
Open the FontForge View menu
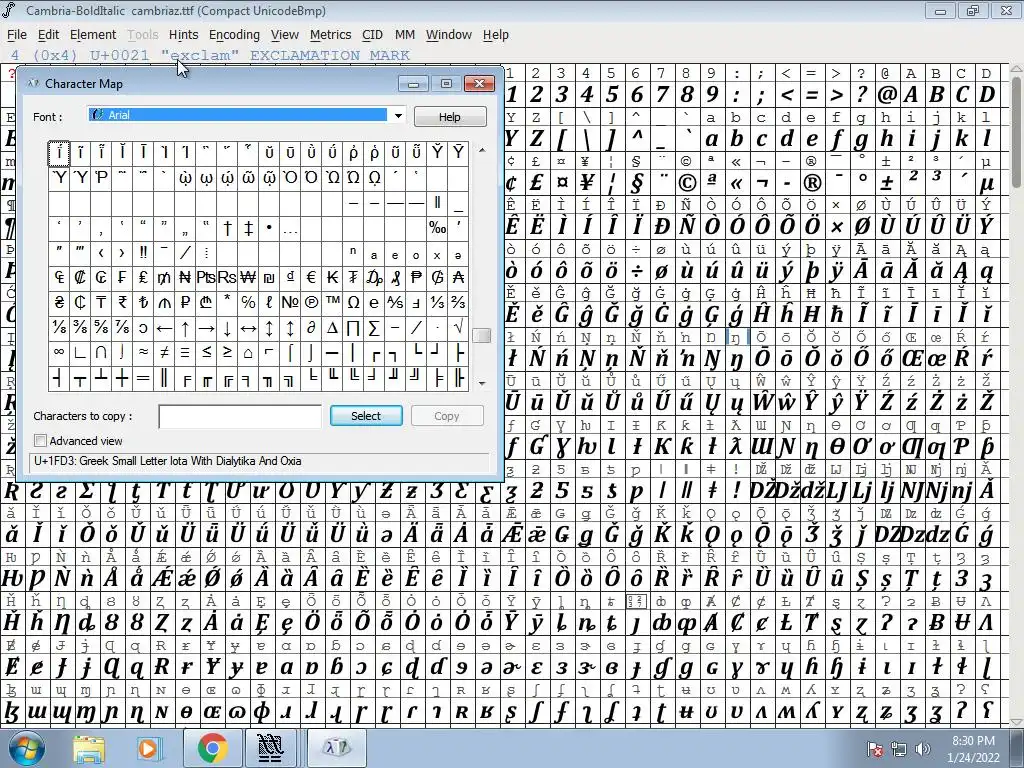click(x=285, y=35)
